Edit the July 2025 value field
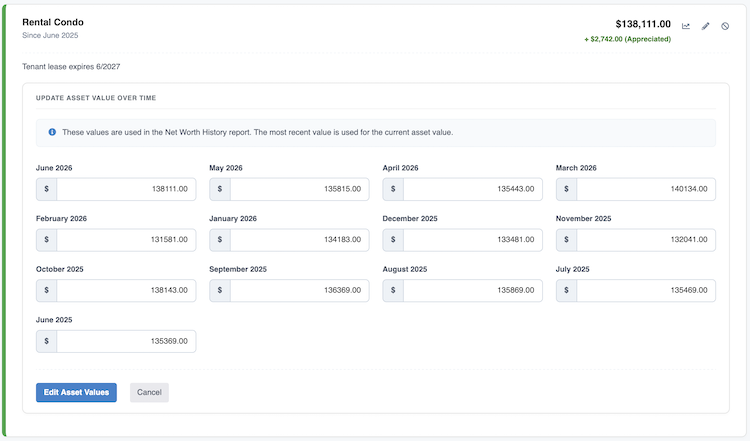The width and height of the screenshot is (750, 441). [x=646, y=290]
